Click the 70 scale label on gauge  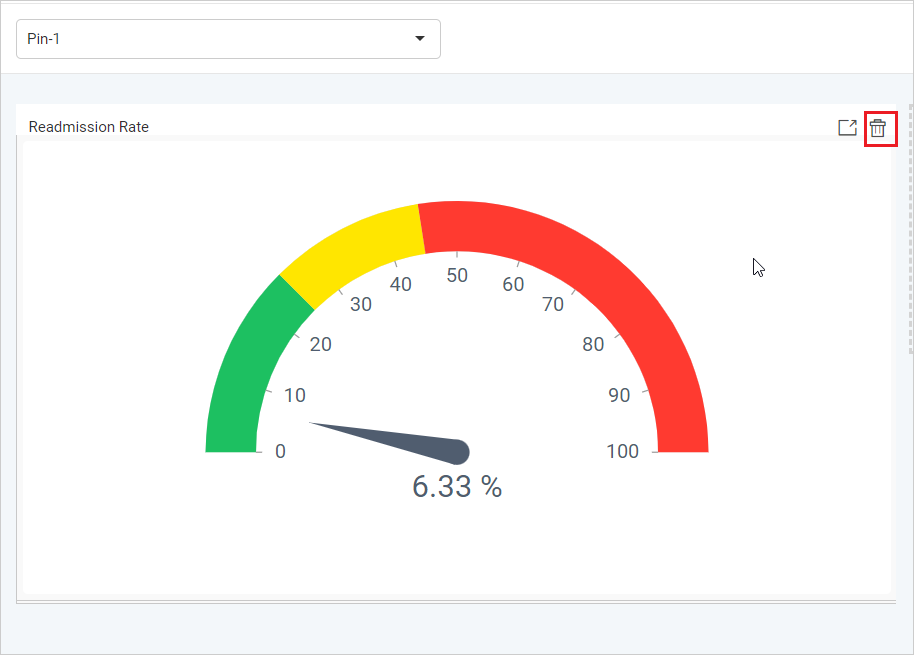553,305
